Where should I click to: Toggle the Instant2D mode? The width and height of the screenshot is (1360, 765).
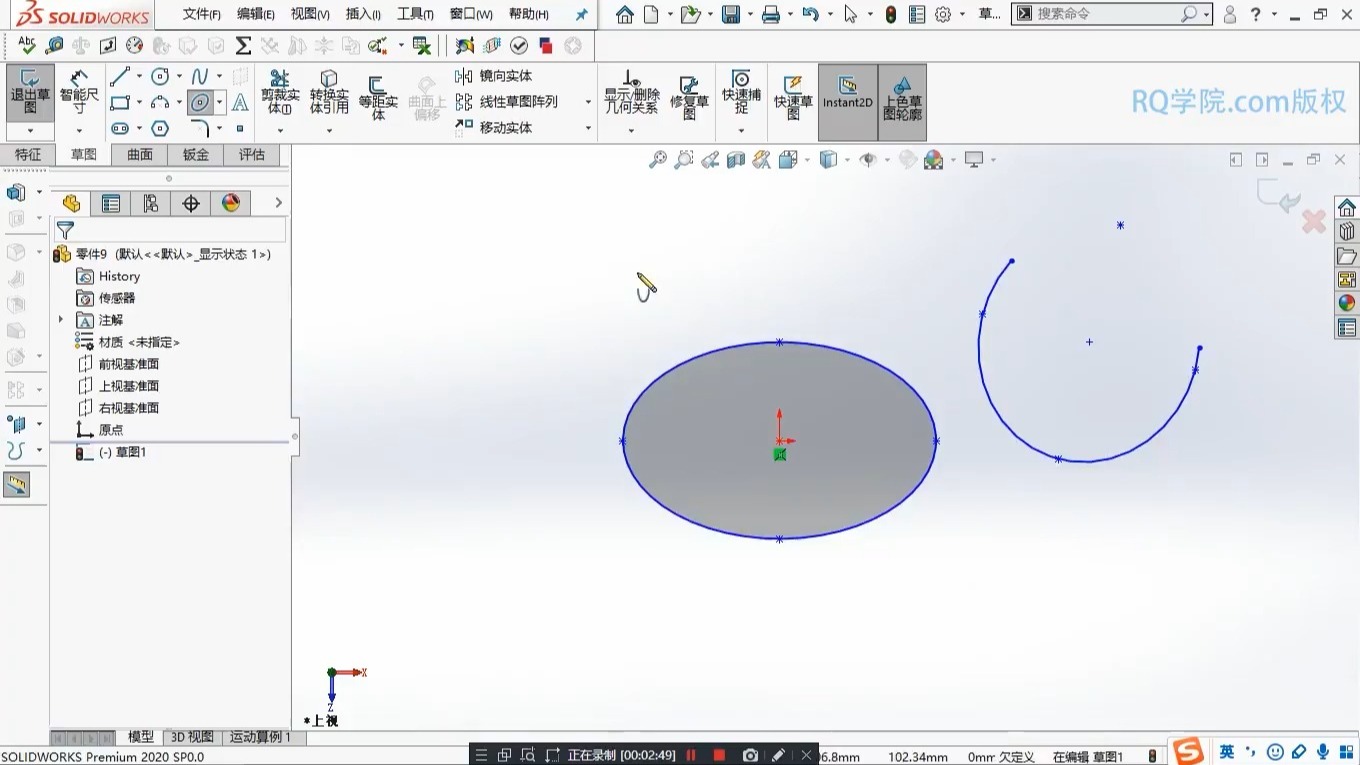[x=847, y=100]
